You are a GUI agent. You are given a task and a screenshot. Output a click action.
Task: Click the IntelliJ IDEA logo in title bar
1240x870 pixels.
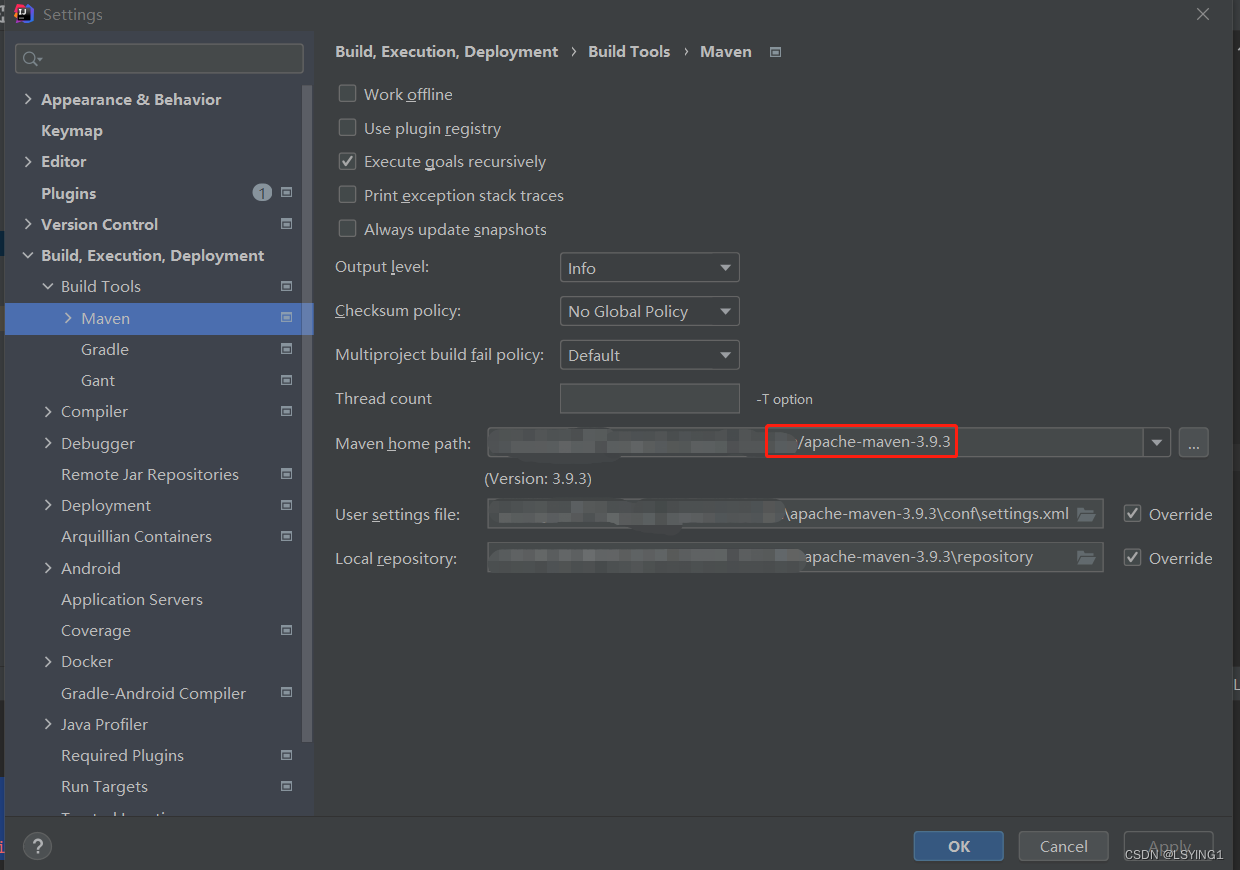[x=24, y=14]
